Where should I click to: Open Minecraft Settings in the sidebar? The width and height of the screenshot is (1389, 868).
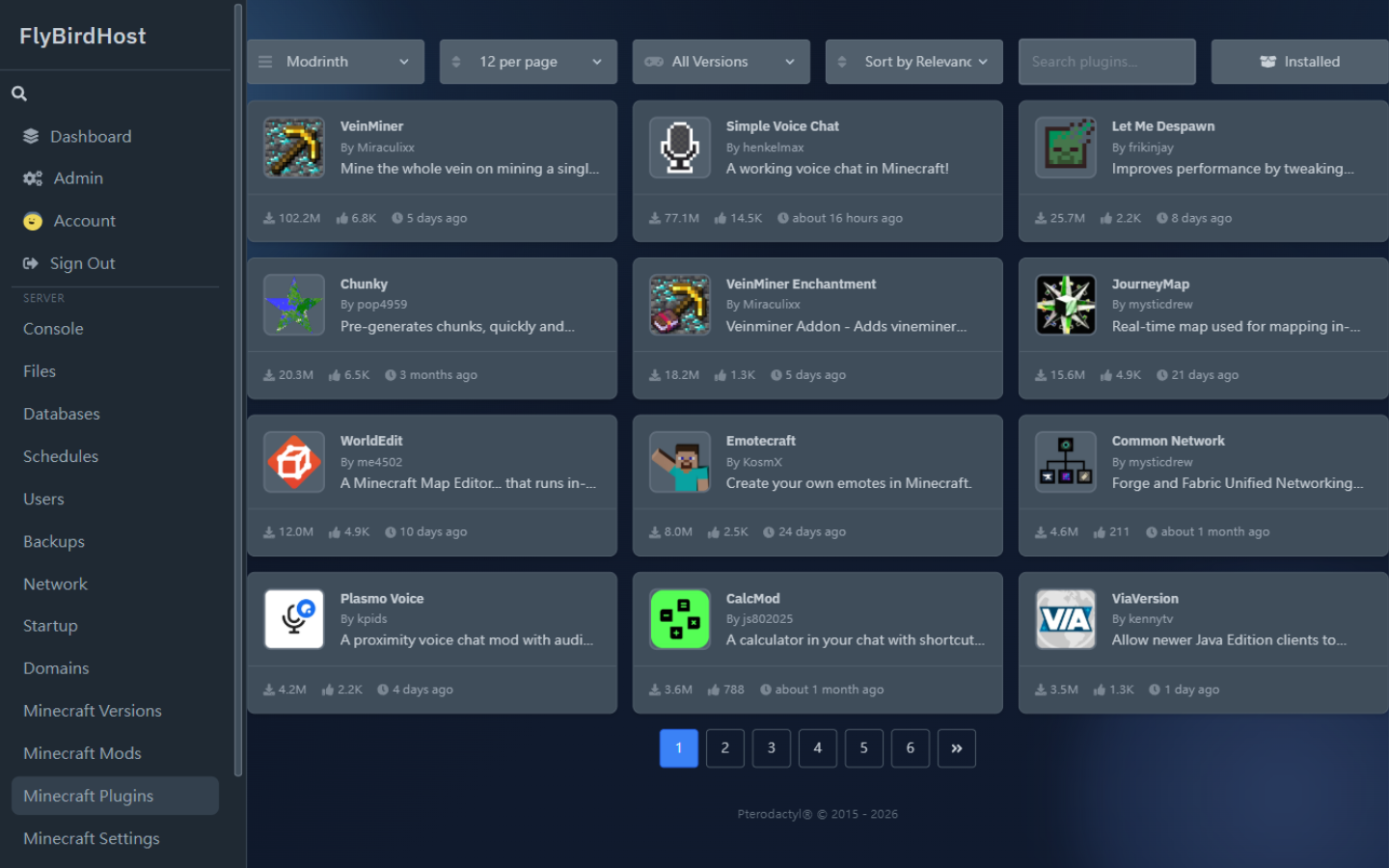tap(115, 838)
